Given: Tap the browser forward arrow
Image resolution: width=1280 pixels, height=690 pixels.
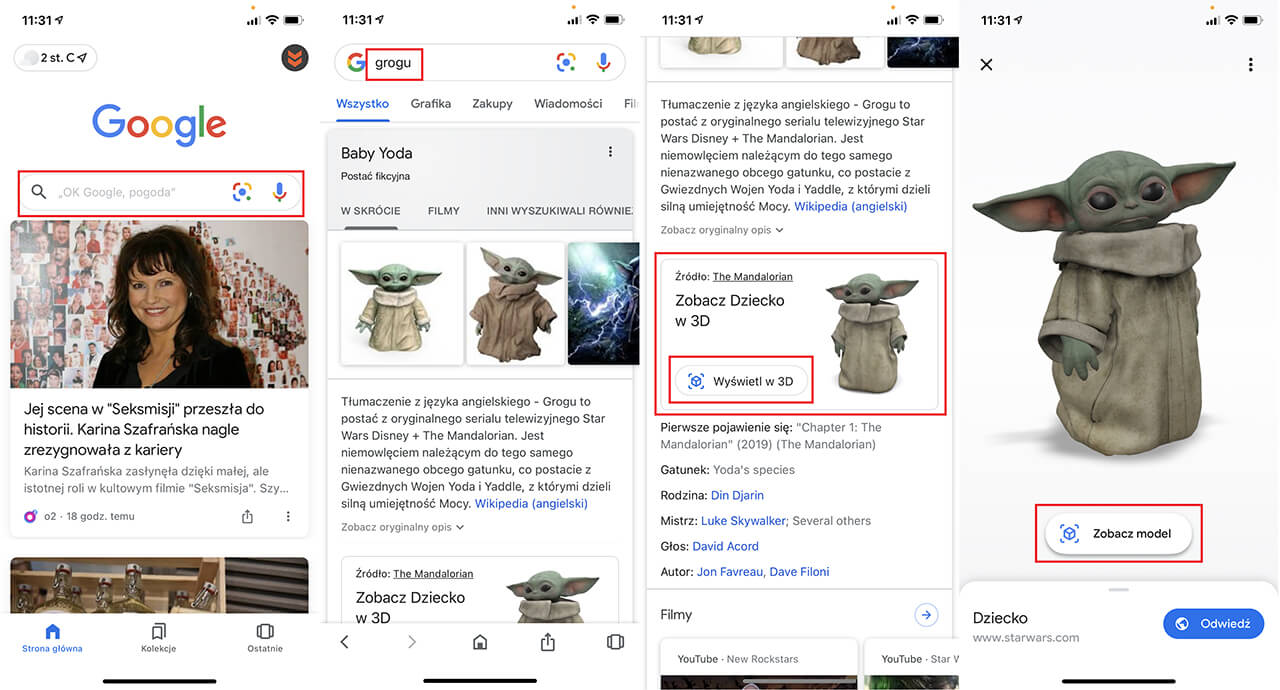Looking at the screenshot, I should pos(412,642).
